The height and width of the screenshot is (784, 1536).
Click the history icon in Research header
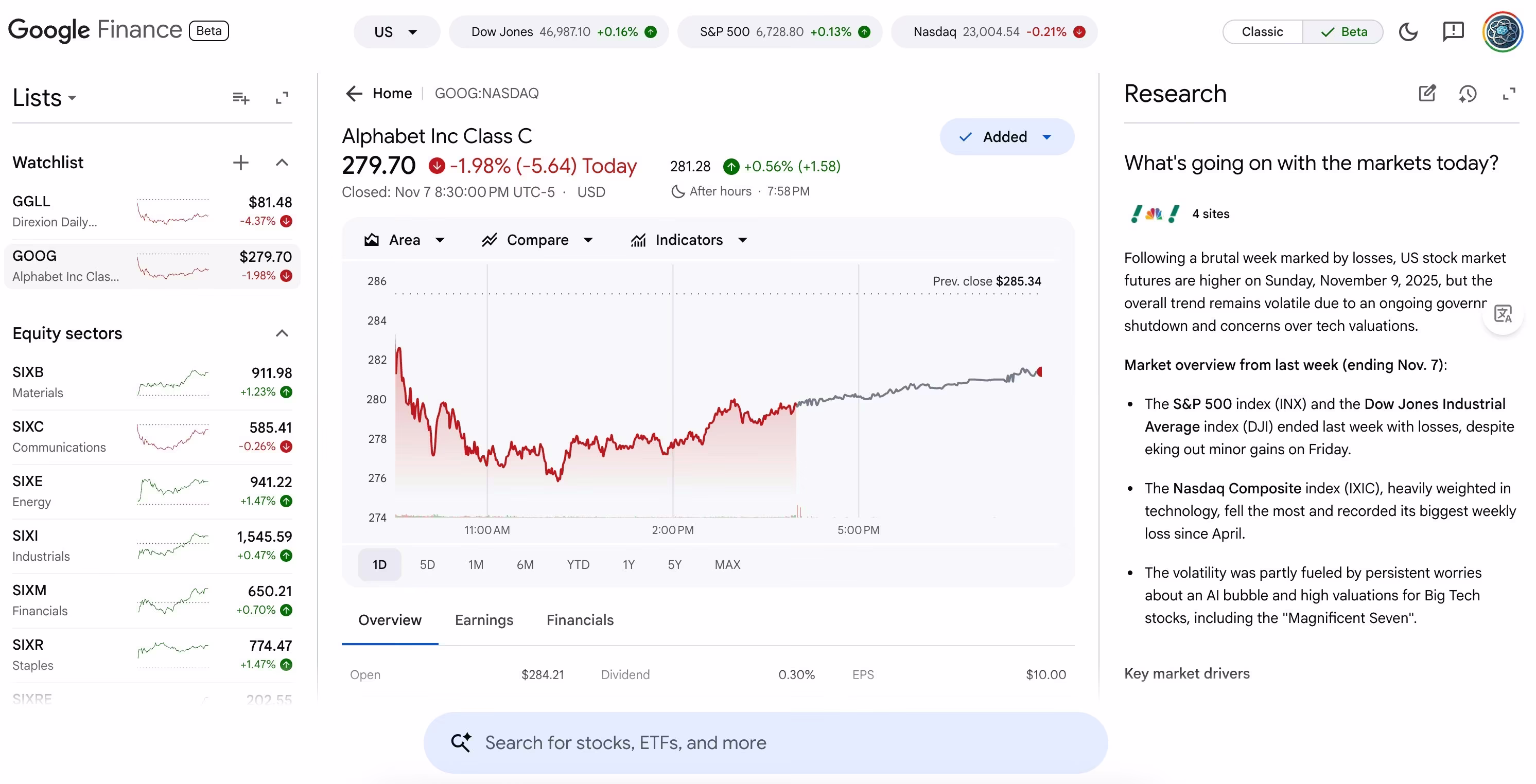tap(1468, 94)
